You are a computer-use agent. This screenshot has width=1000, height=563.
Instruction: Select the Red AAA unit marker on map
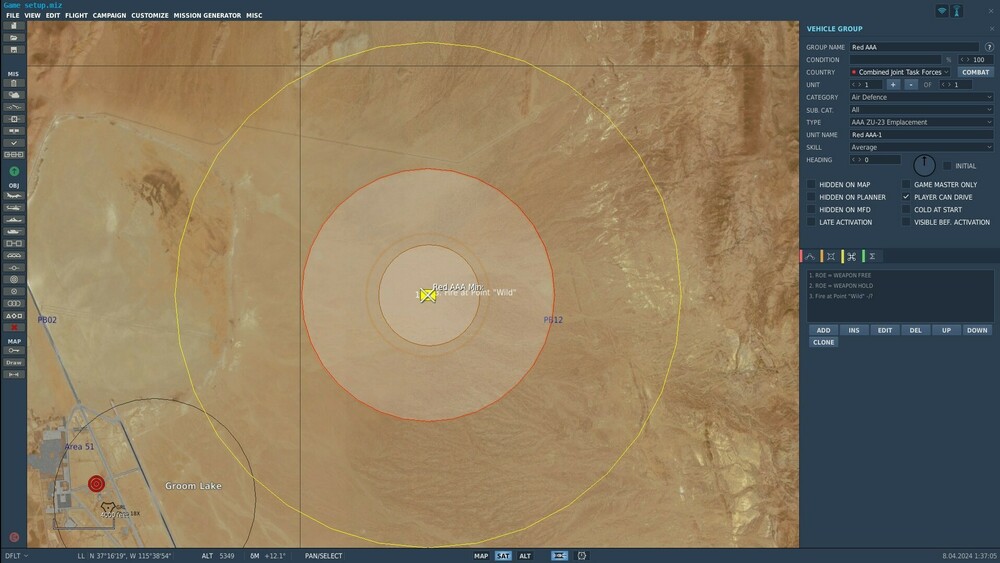tap(428, 295)
